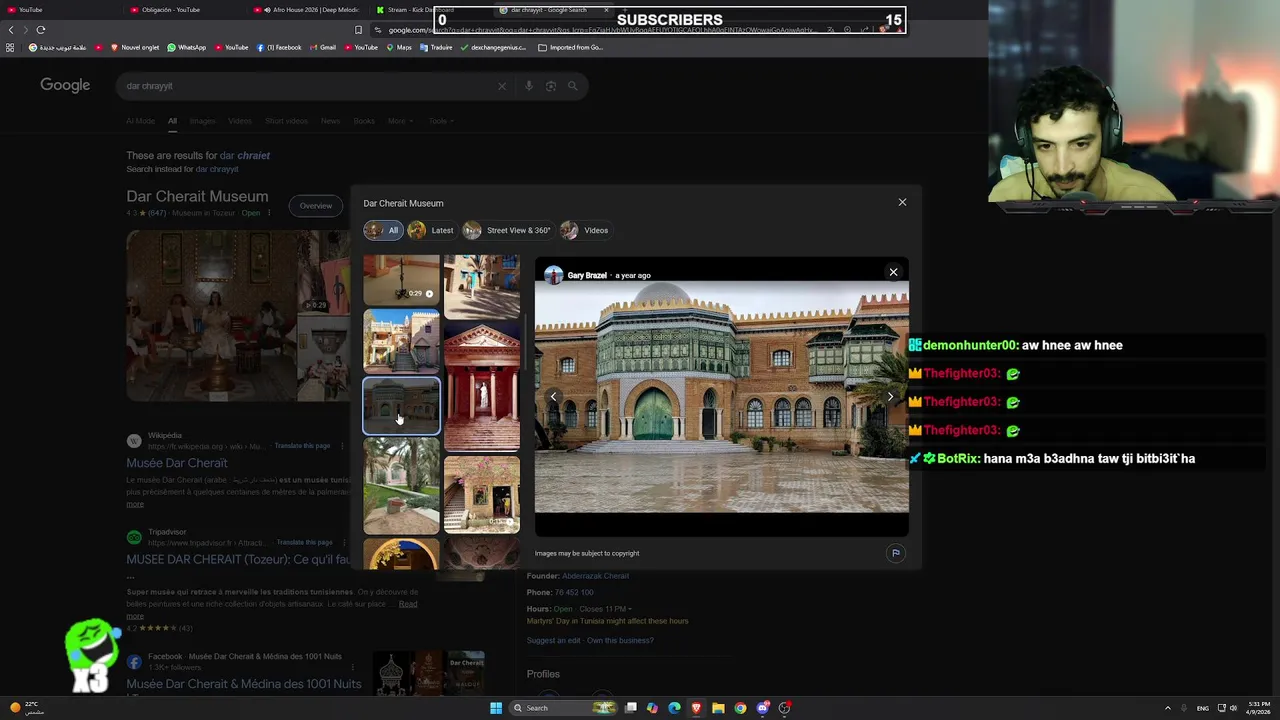The width and height of the screenshot is (1280, 720).
Task: Open the Gmail bookmark
Action: coord(322,47)
